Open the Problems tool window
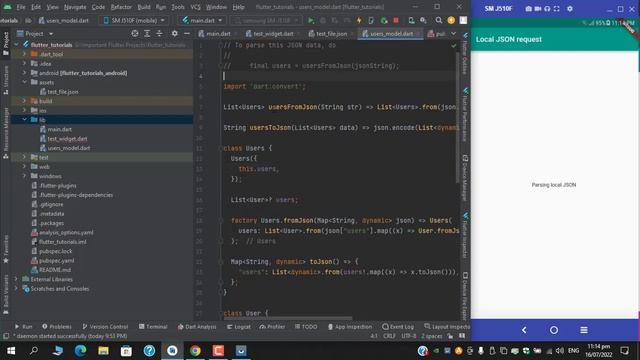Screen dimensions: 640x360 coord(57,327)
